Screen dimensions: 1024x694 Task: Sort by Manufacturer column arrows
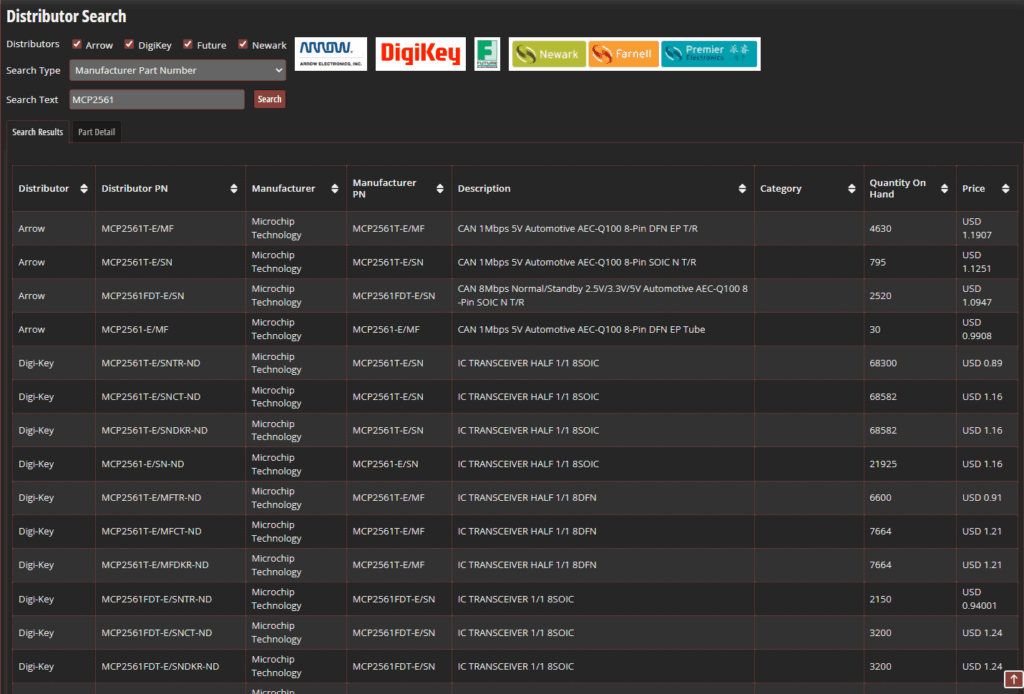point(334,189)
